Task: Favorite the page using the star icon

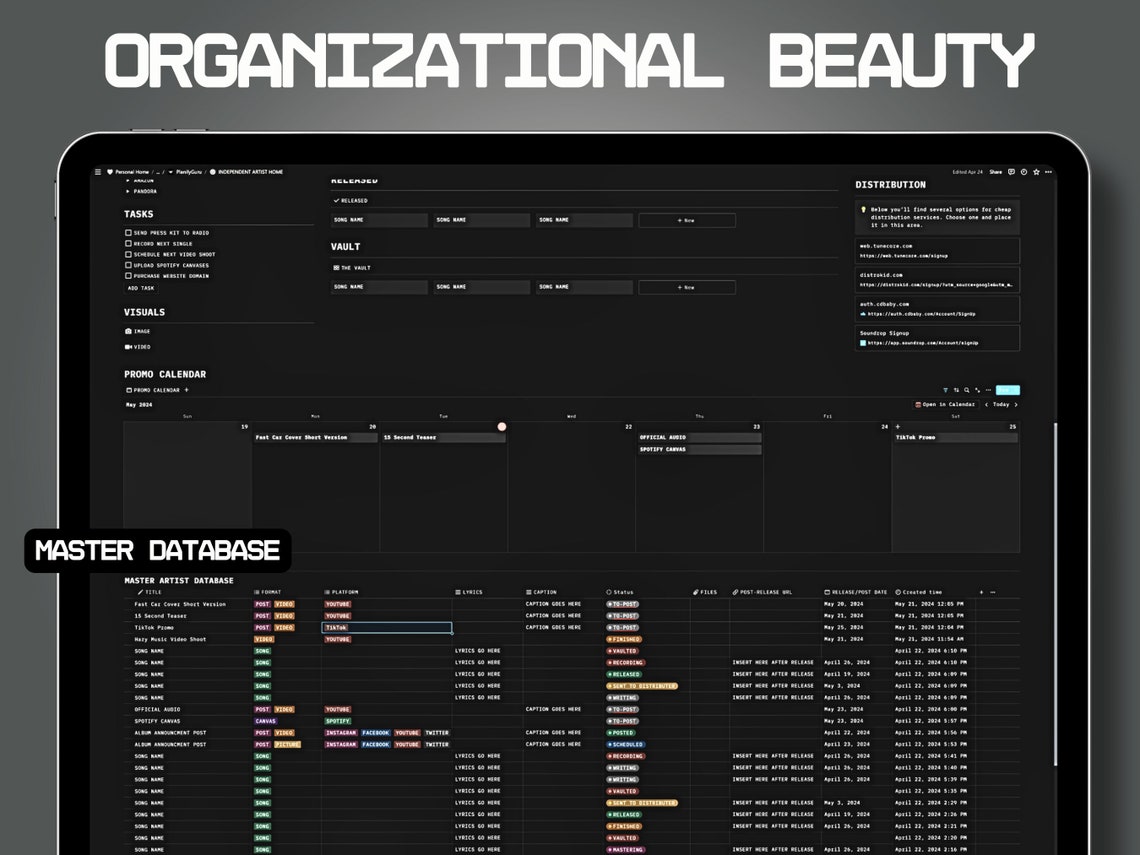Action: pos(1037,172)
